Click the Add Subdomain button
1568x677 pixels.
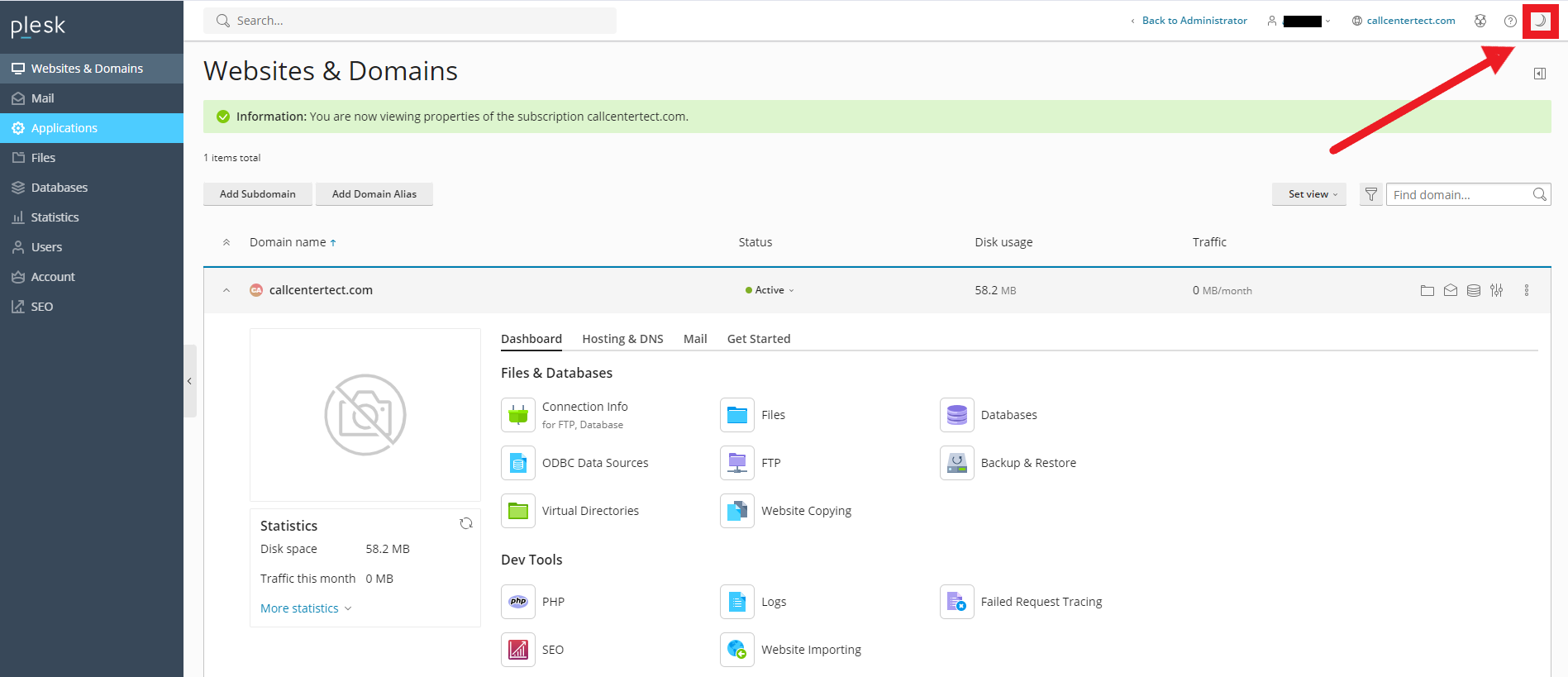[x=257, y=194]
